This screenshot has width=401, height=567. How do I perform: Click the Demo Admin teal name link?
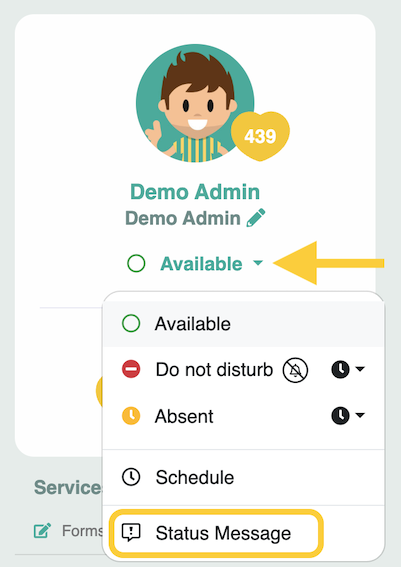click(195, 192)
